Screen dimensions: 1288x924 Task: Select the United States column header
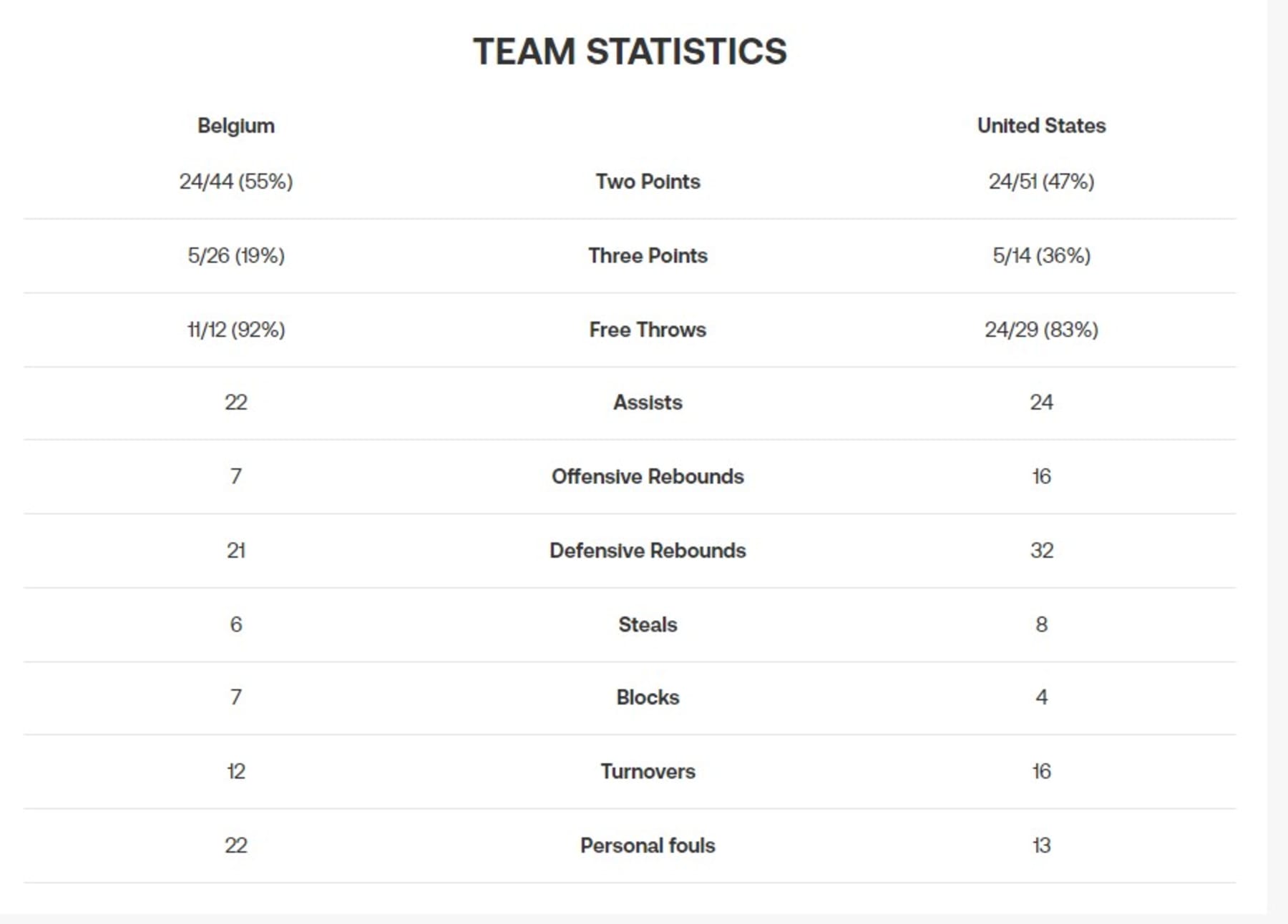point(1041,126)
